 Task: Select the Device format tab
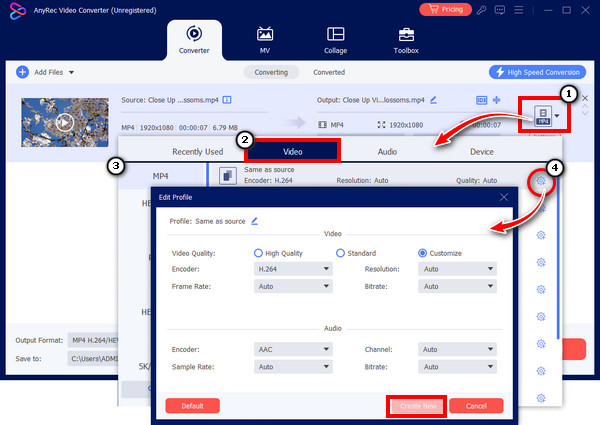482,152
